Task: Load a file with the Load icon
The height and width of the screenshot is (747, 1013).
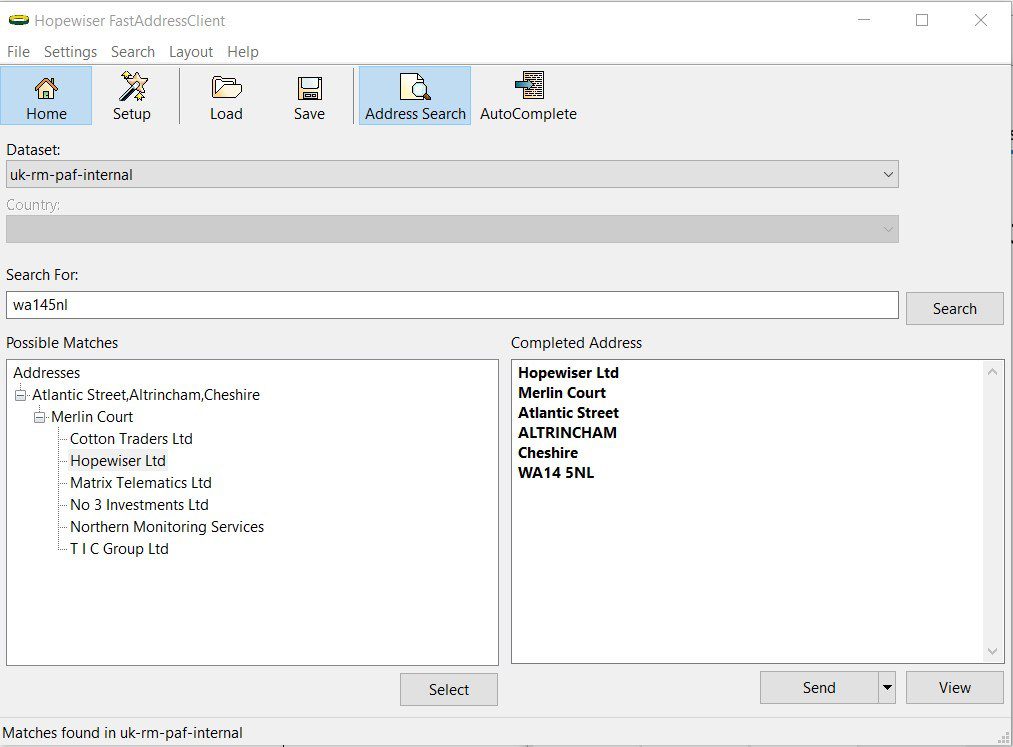Action: point(226,96)
